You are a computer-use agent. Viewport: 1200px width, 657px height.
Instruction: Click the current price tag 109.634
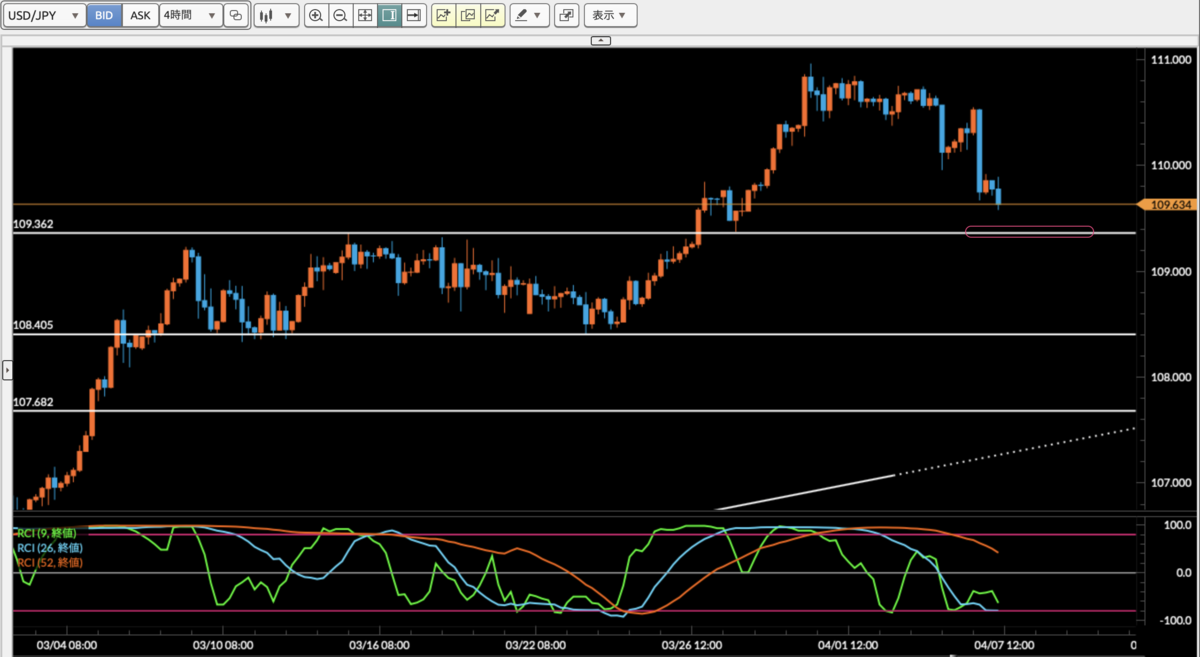point(1166,204)
